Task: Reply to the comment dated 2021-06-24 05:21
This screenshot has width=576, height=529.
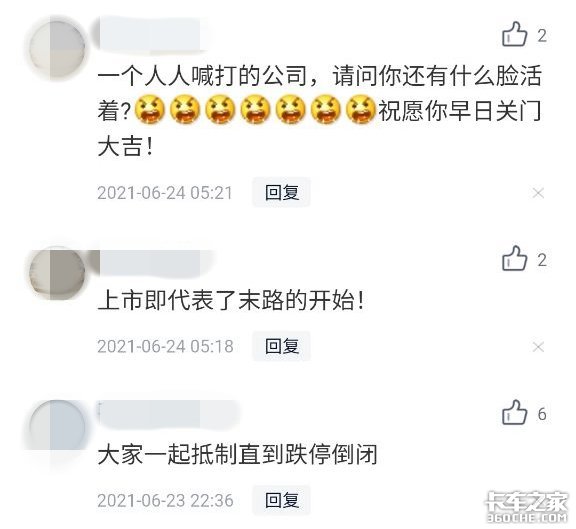Action: (282, 192)
